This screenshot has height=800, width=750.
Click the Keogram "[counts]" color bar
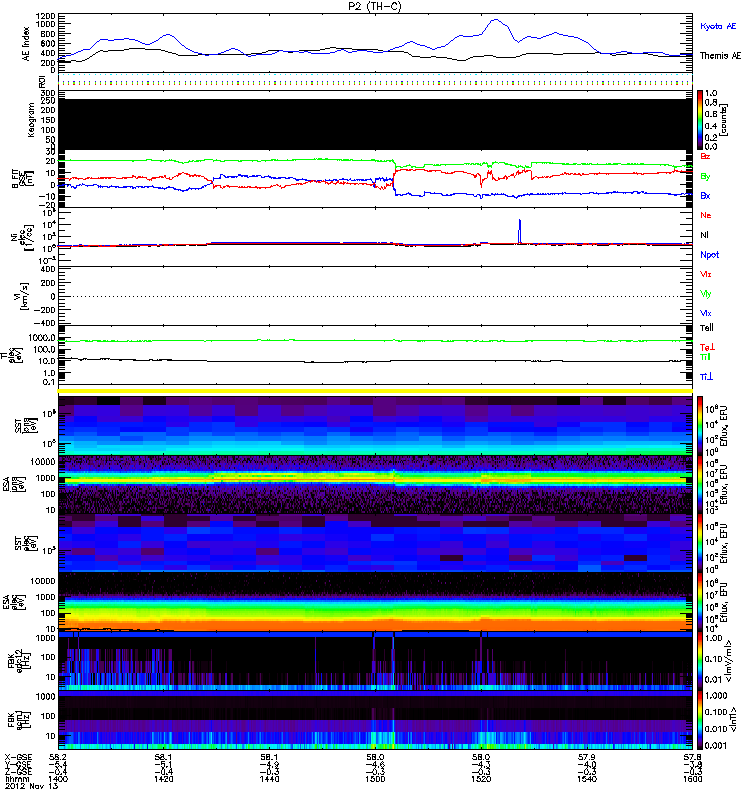700,120
